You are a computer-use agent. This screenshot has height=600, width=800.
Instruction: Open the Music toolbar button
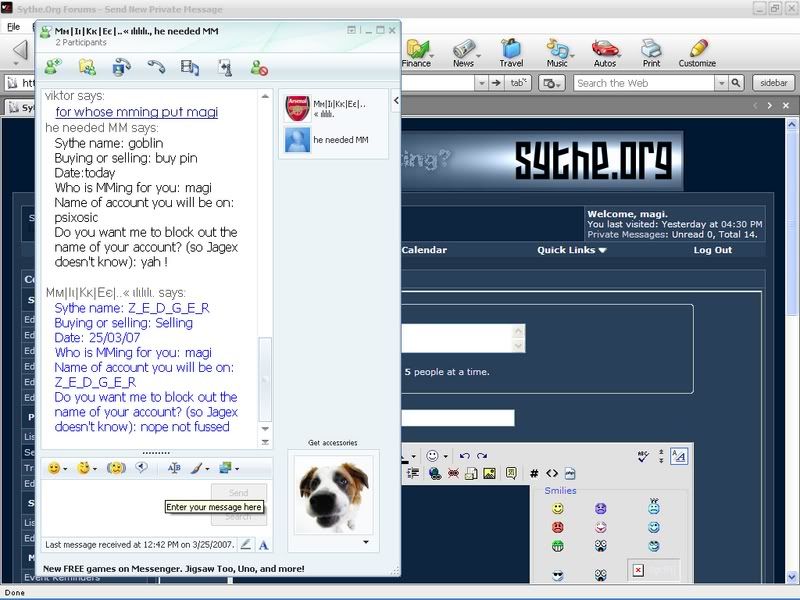pyautogui.click(x=557, y=53)
